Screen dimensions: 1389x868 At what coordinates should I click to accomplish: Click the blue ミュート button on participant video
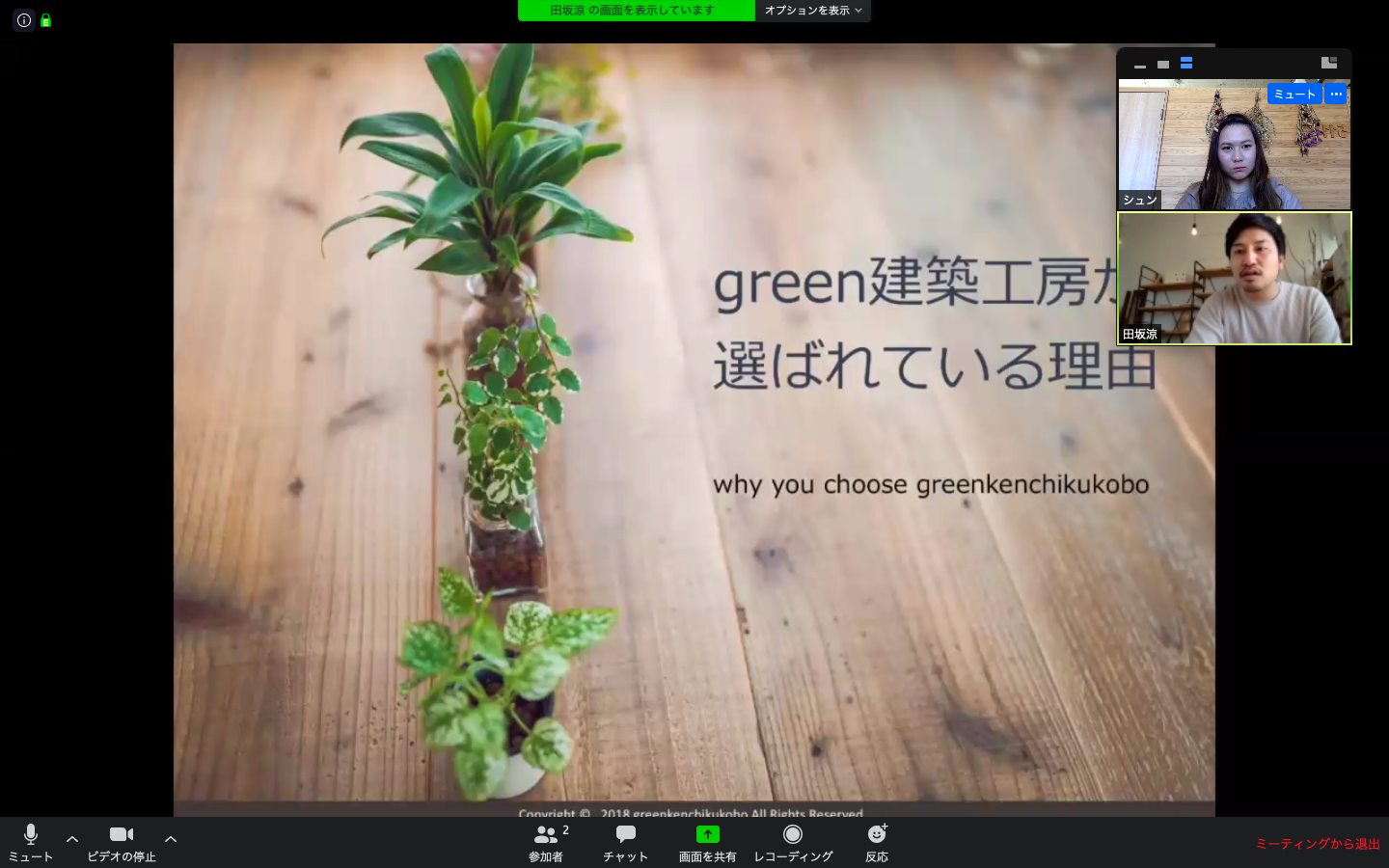(1294, 94)
